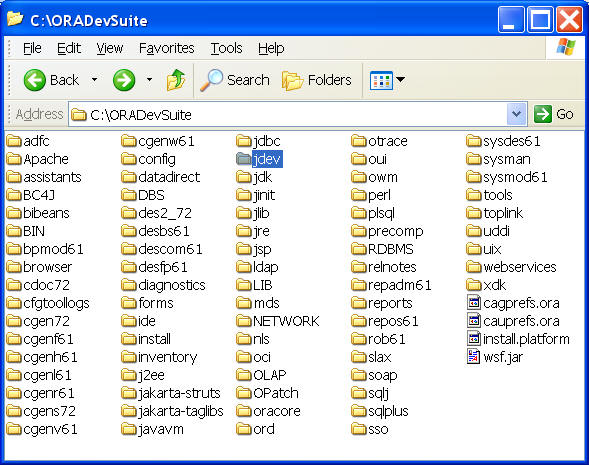Go up one folder level

(x=176, y=80)
